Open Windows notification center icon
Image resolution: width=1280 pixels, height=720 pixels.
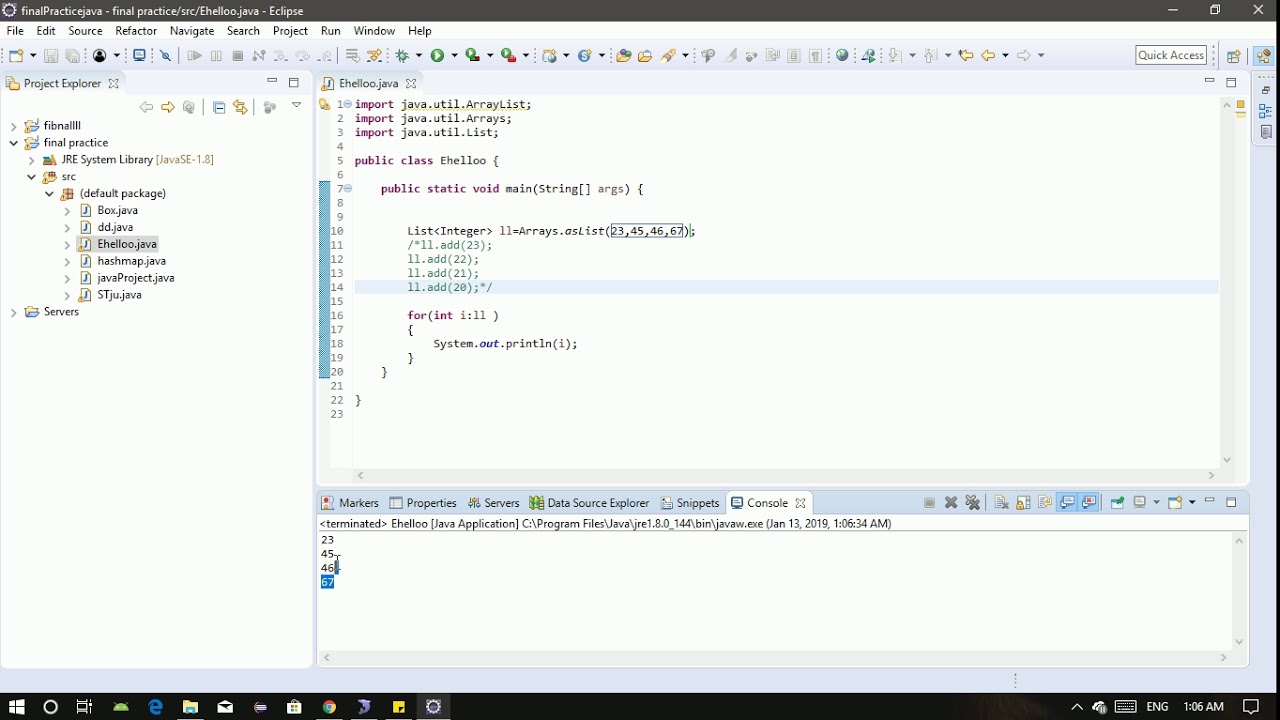(1251, 707)
